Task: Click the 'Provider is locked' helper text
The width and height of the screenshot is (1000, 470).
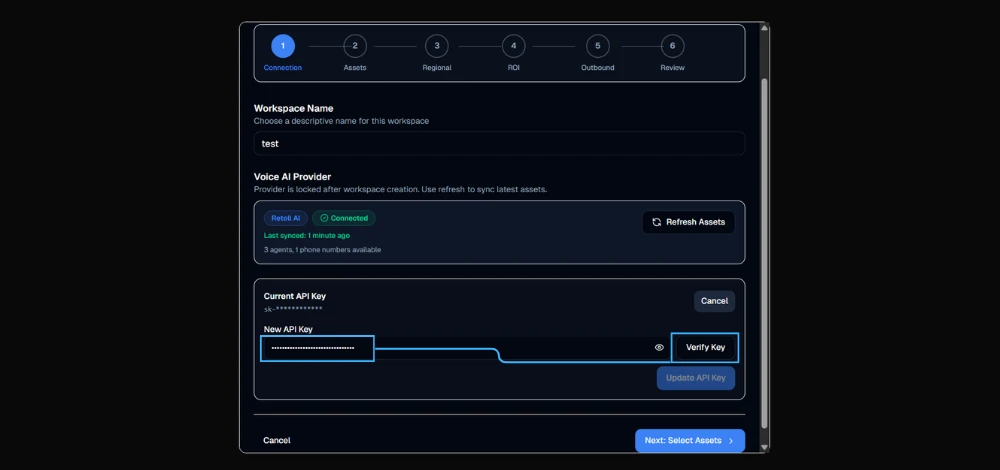Action: 401,189
